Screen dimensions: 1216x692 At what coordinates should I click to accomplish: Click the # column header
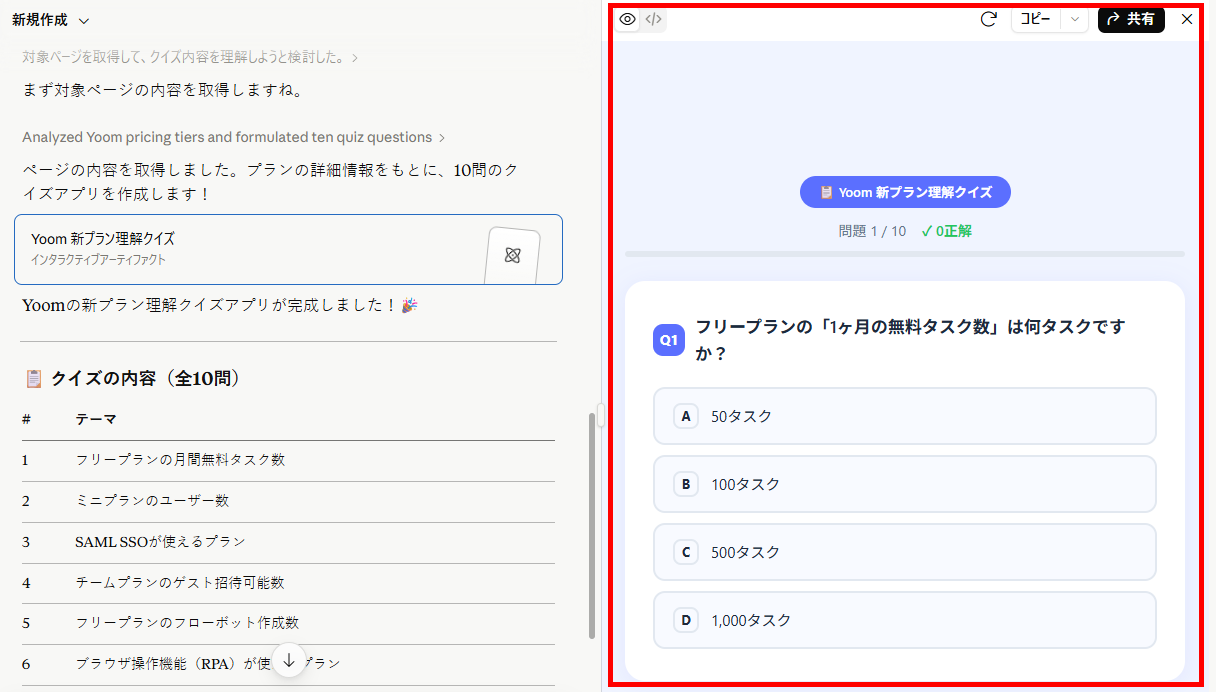(26, 419)
